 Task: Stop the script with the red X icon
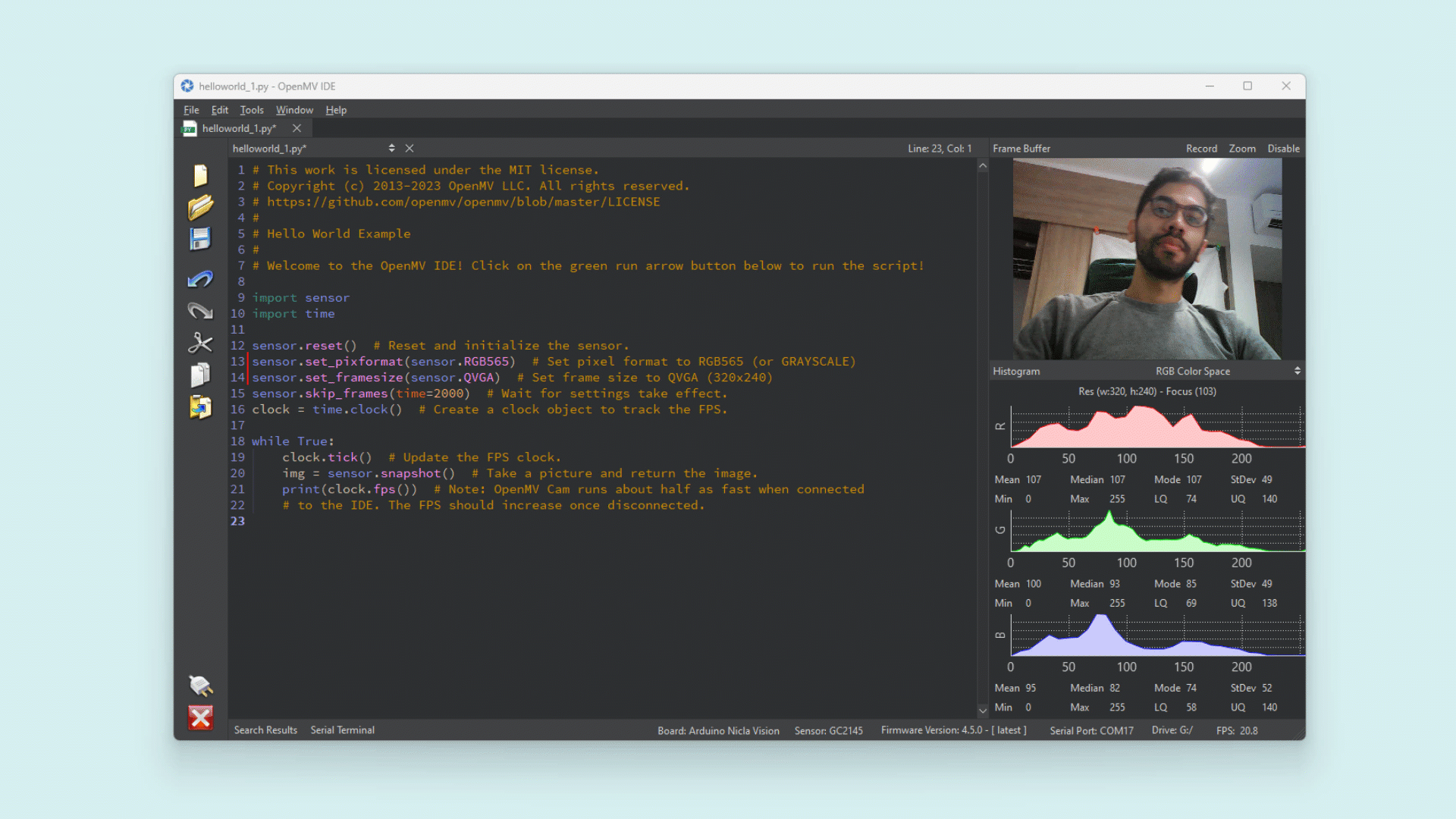click(199, 717)
